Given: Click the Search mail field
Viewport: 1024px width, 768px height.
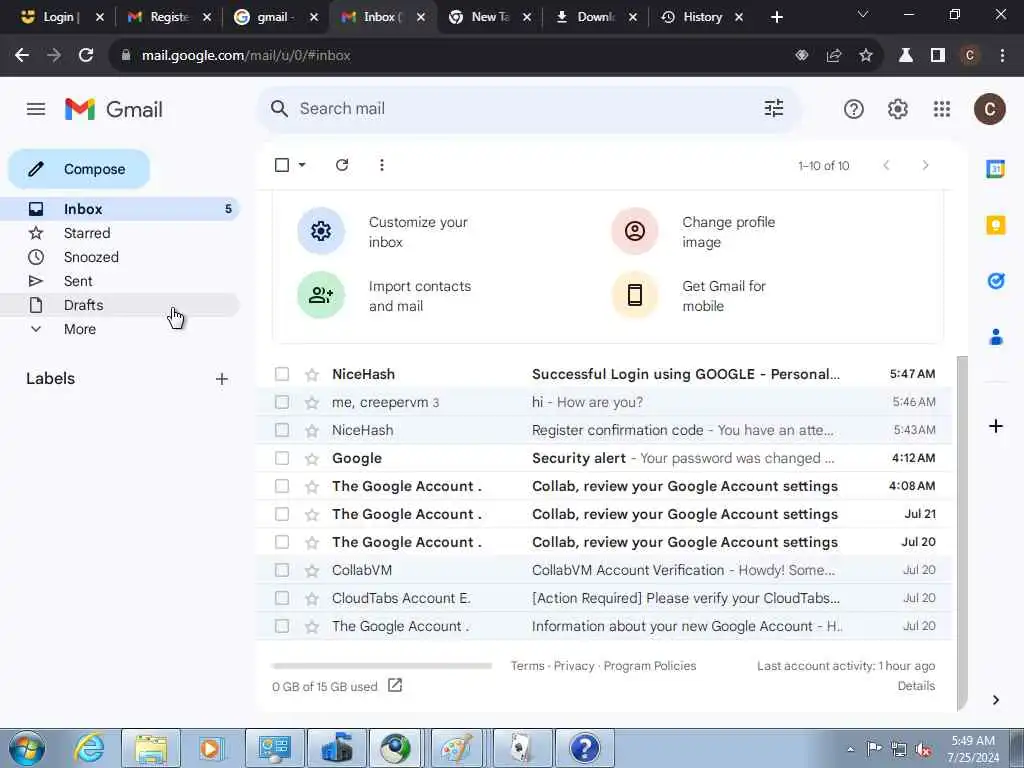Looking at the screenshot, I should pyautogui.click(x=529, y=108).
